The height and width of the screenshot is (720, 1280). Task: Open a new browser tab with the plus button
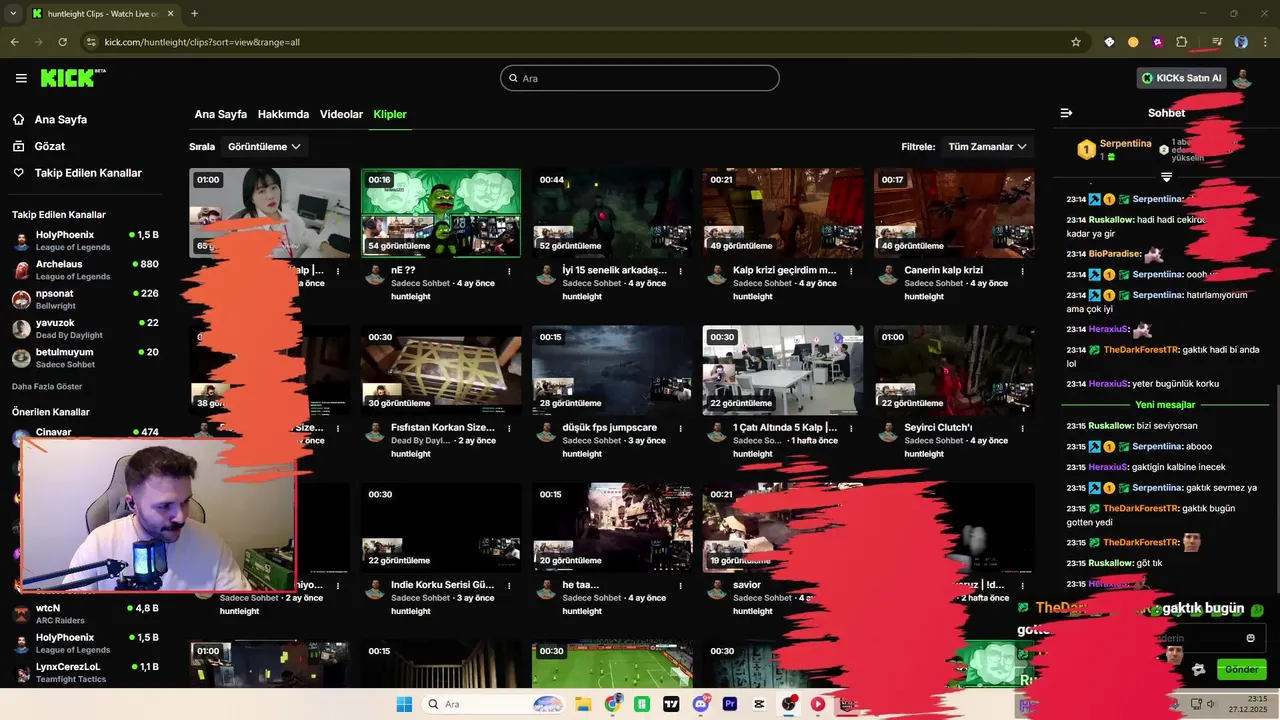(194, 13)
